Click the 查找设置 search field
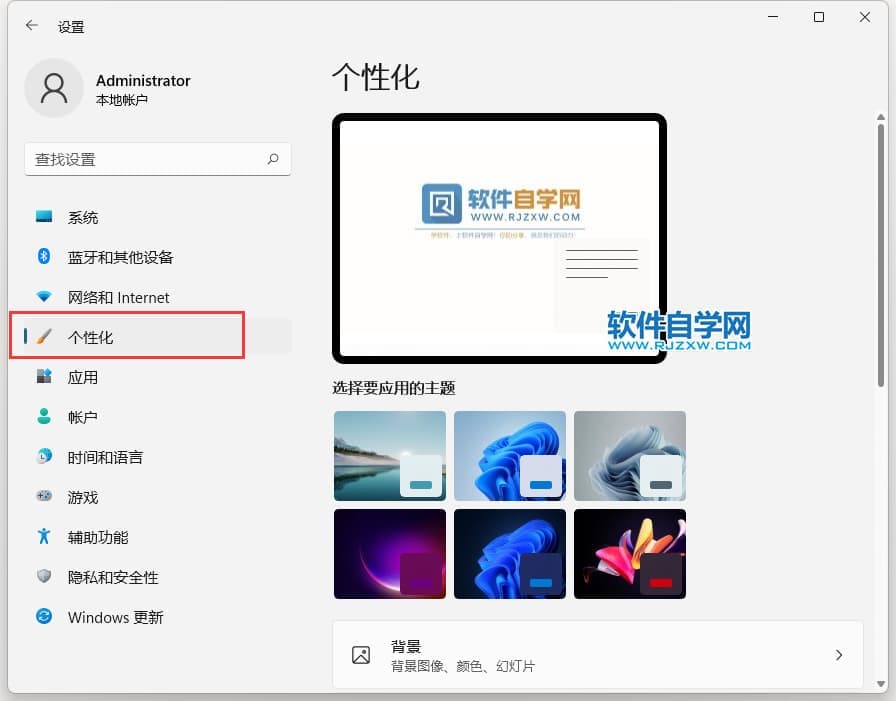 tap(145, 159)
